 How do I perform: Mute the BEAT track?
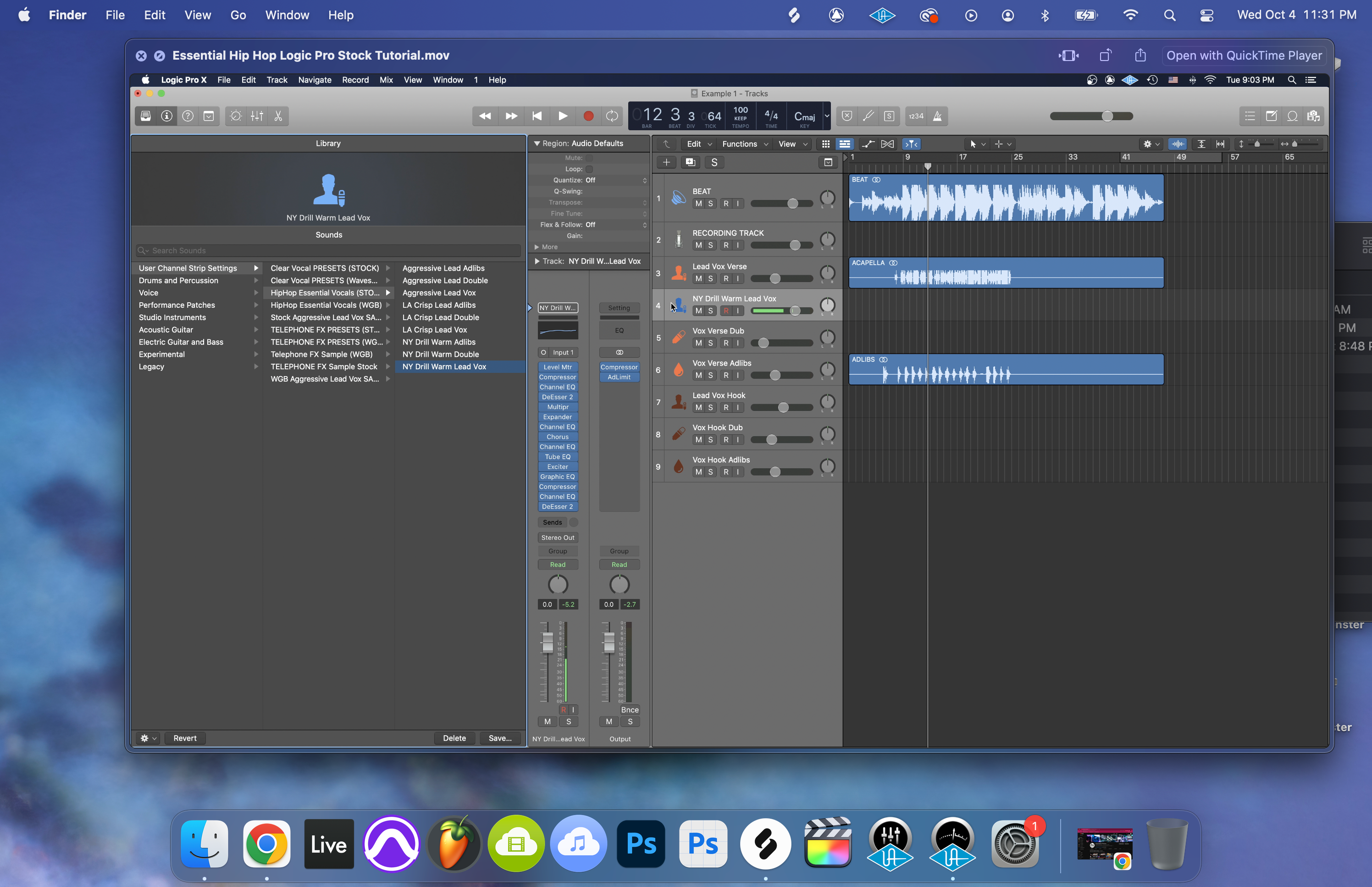click(698, 204)
